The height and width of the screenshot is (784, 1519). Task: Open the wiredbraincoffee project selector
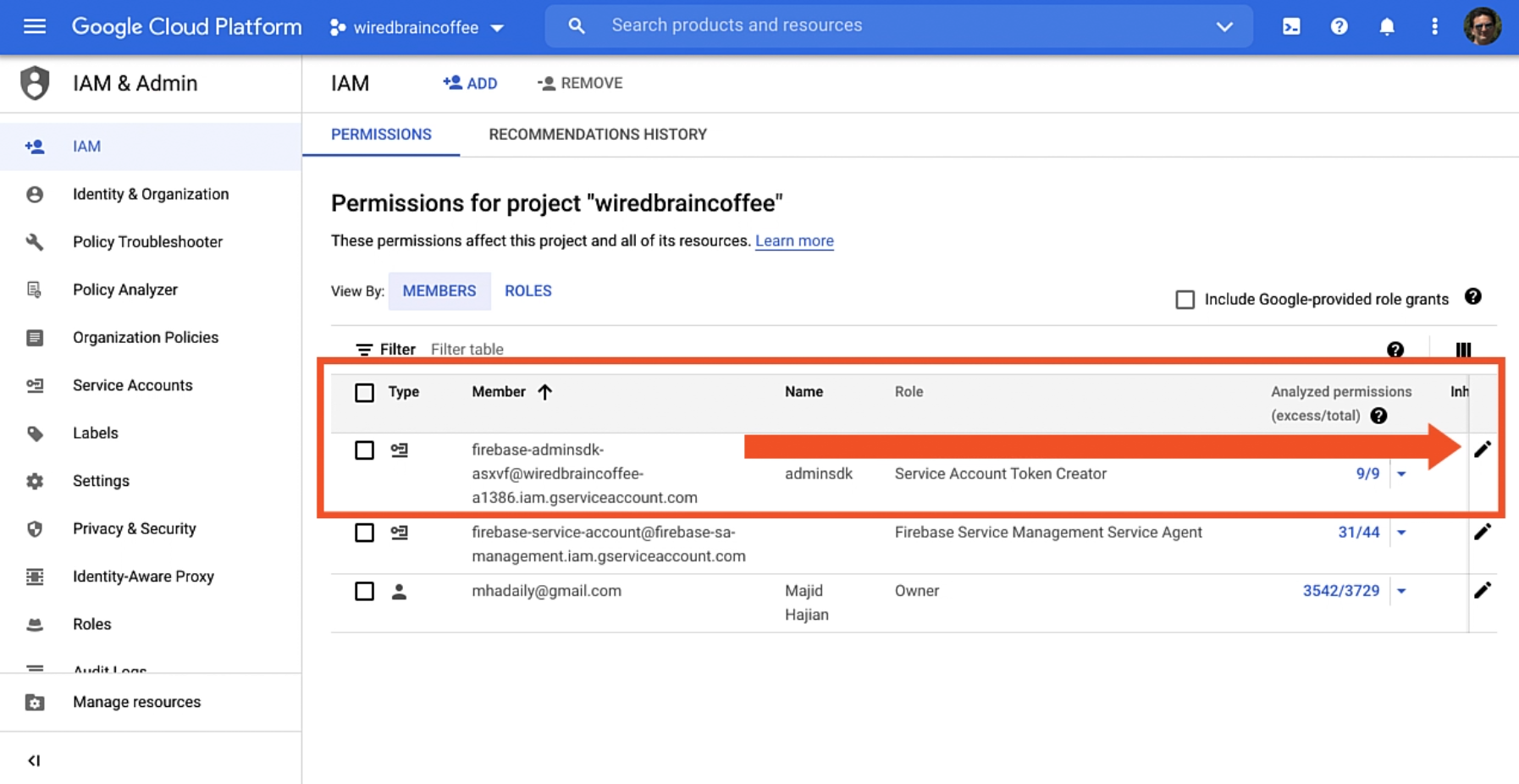tap(417, 27)
